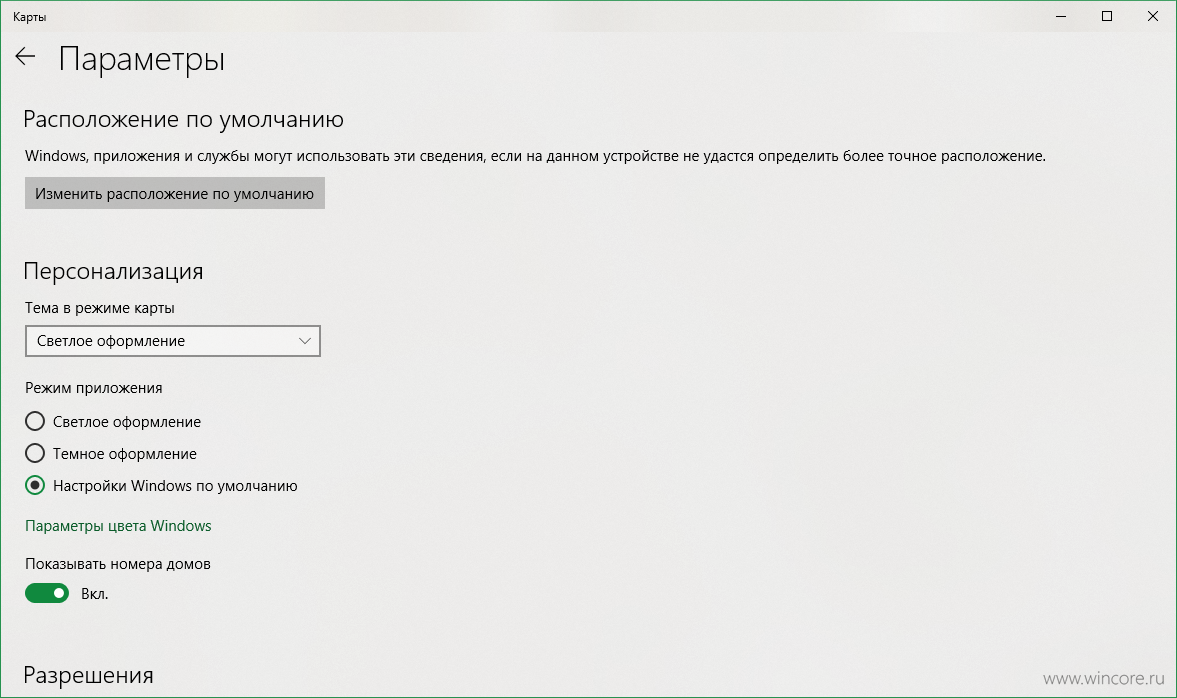The image size is (1177, 698).
Task: Click the Расположение по умолчанию heading
Action: click(183, 119)
